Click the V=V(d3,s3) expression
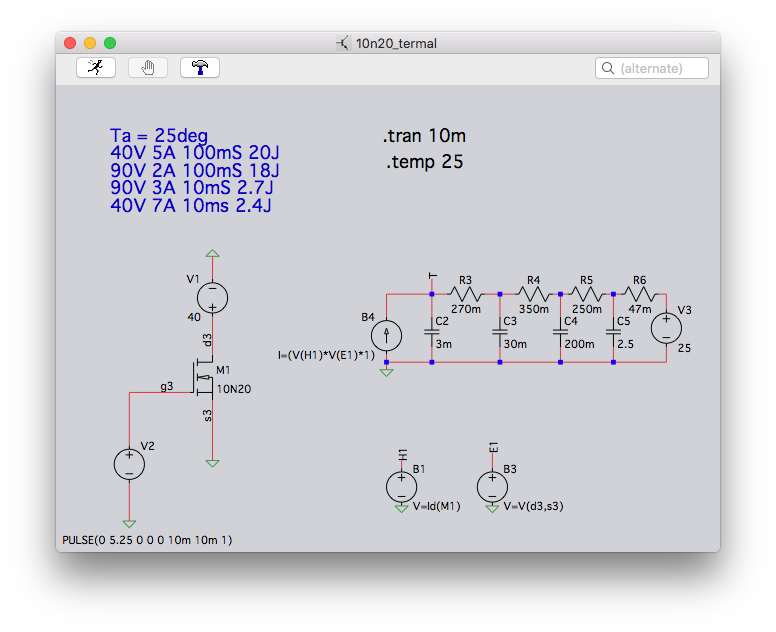776x632 pixels. click(534, 506)
